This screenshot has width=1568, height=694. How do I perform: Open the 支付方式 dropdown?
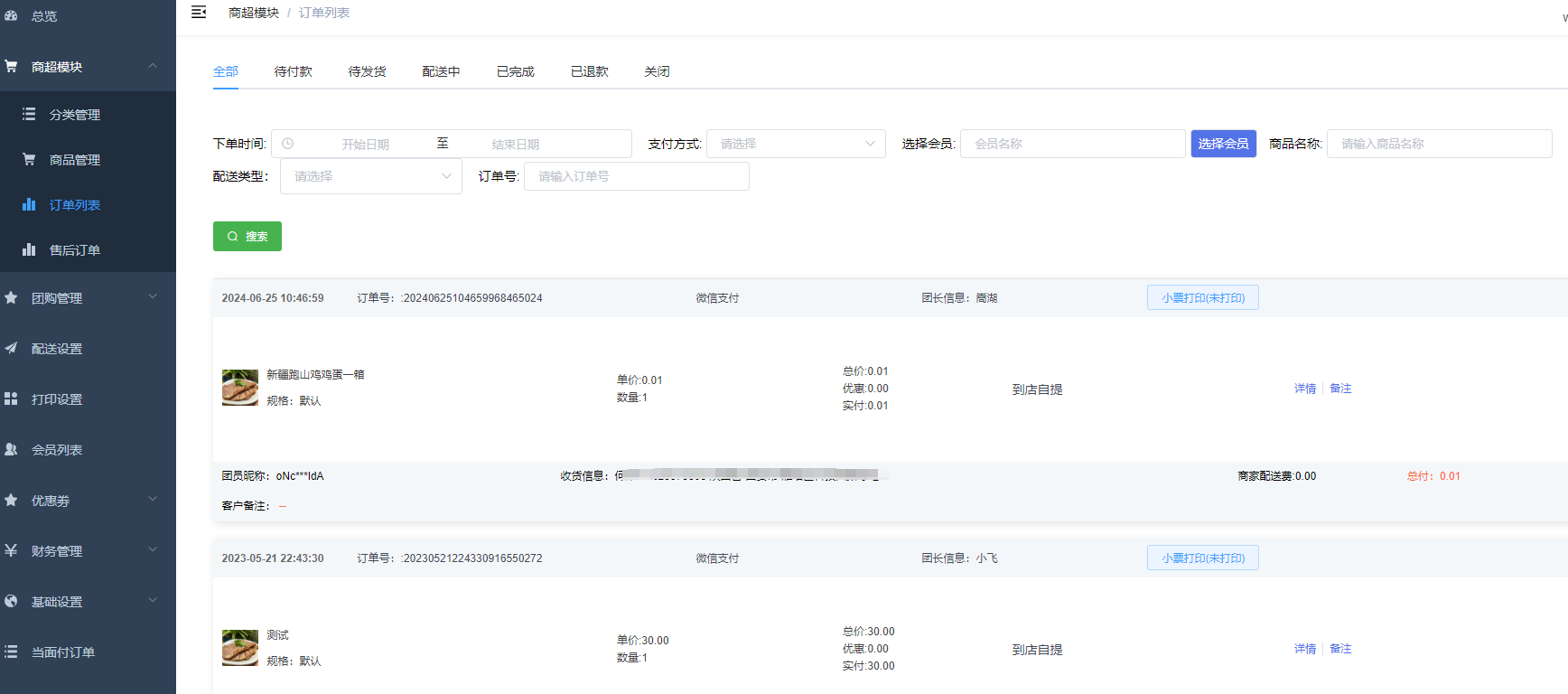(795, 144)
